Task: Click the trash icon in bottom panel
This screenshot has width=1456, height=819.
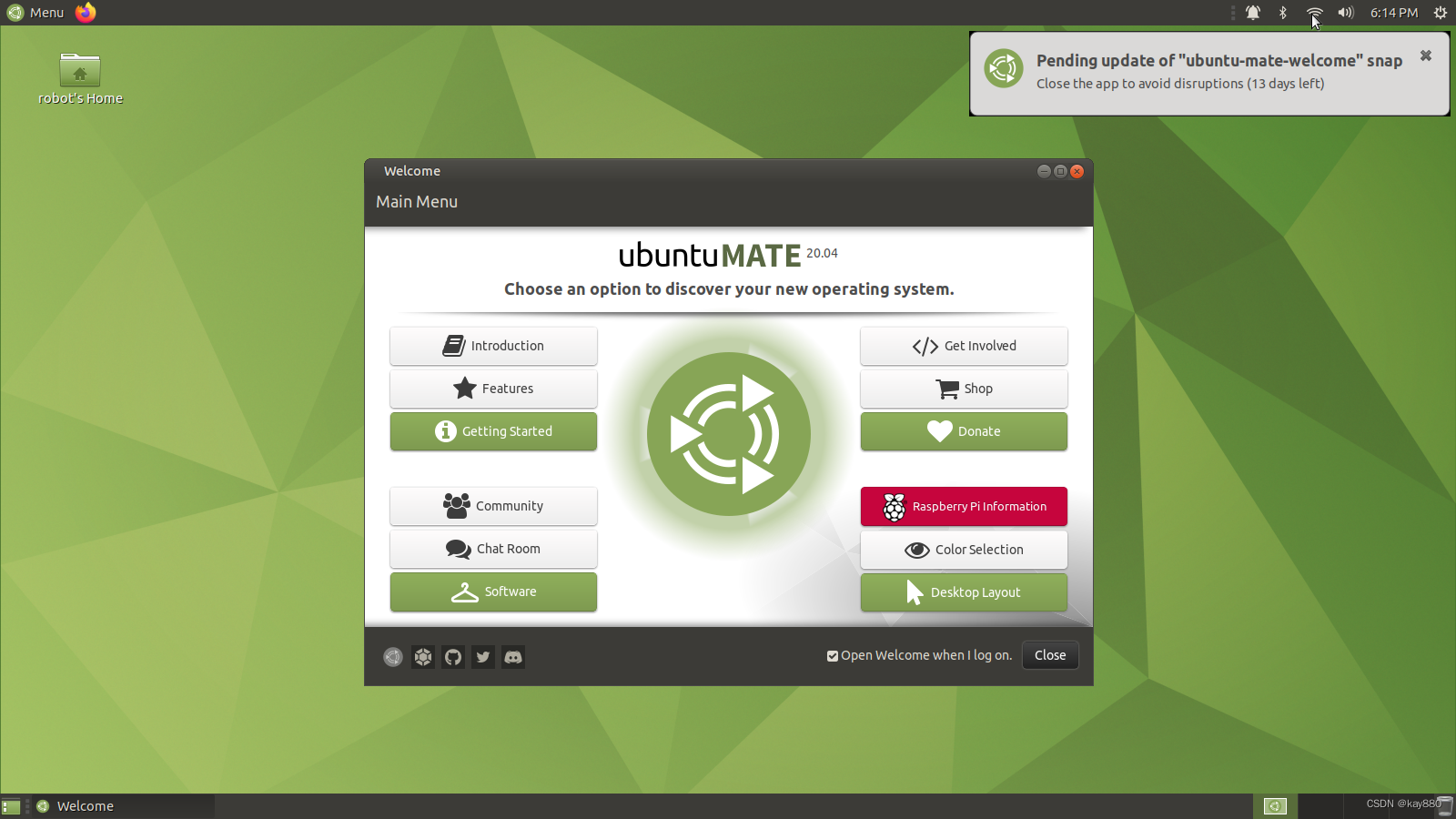Action: [x=1444, y=806]
